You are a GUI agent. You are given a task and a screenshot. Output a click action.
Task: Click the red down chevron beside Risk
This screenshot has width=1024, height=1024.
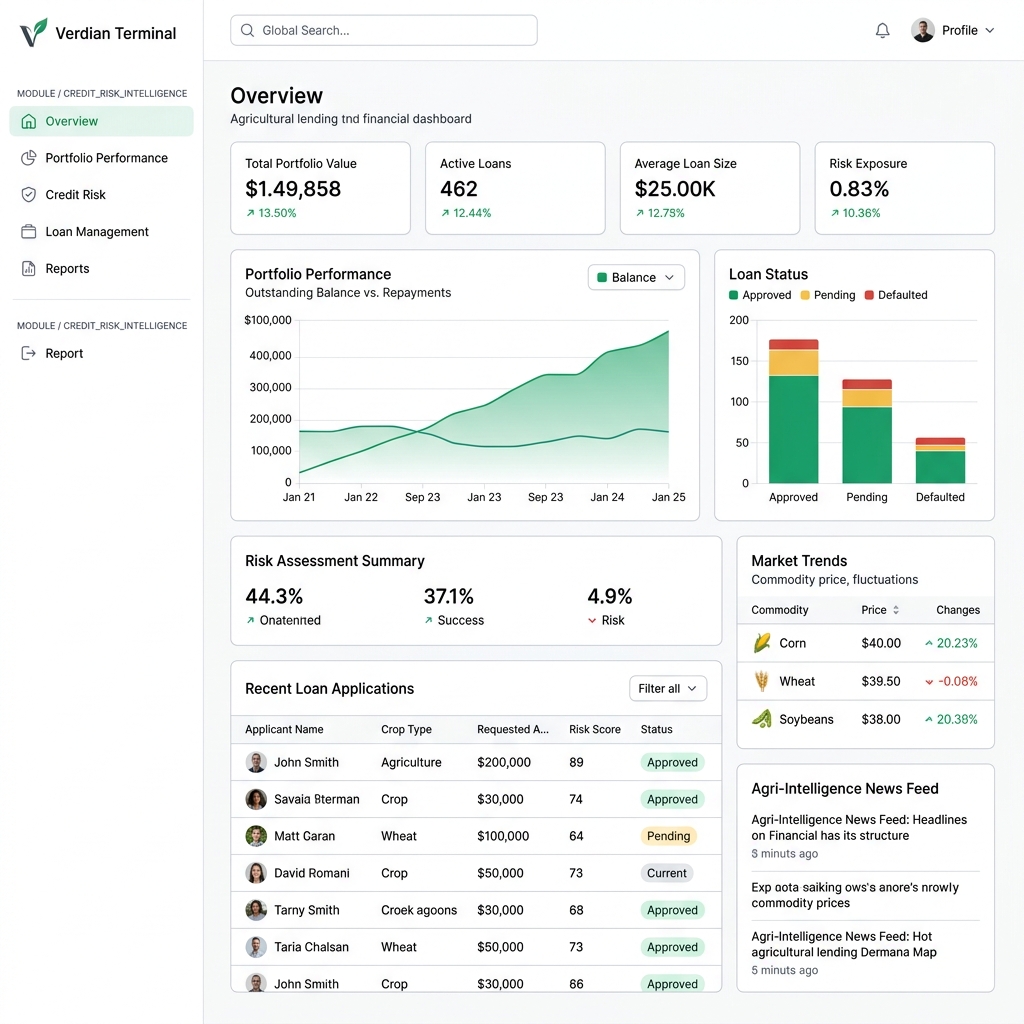coord(592,620)
